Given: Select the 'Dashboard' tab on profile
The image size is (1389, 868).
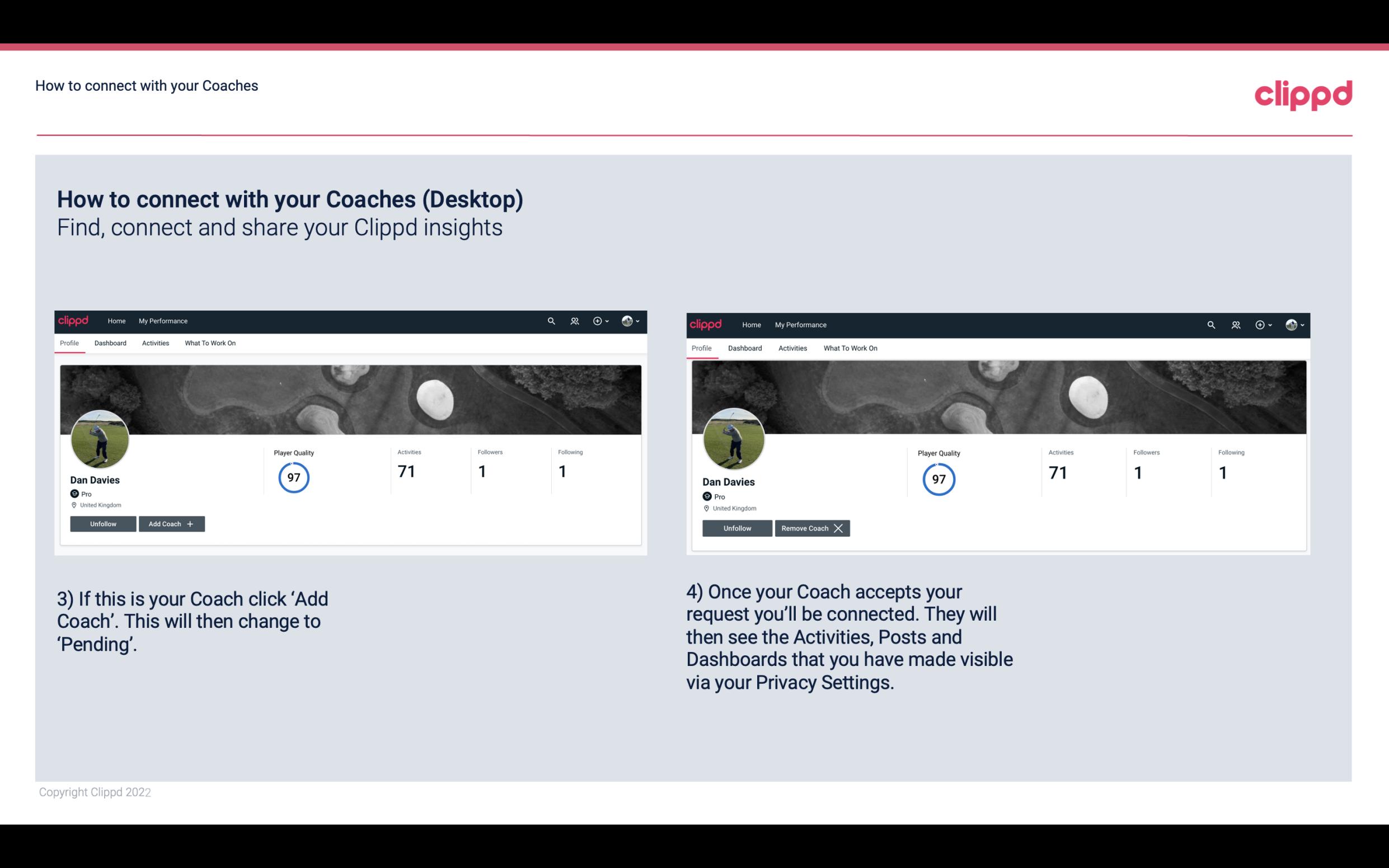Looking at the screenshot, I should 110,343.
